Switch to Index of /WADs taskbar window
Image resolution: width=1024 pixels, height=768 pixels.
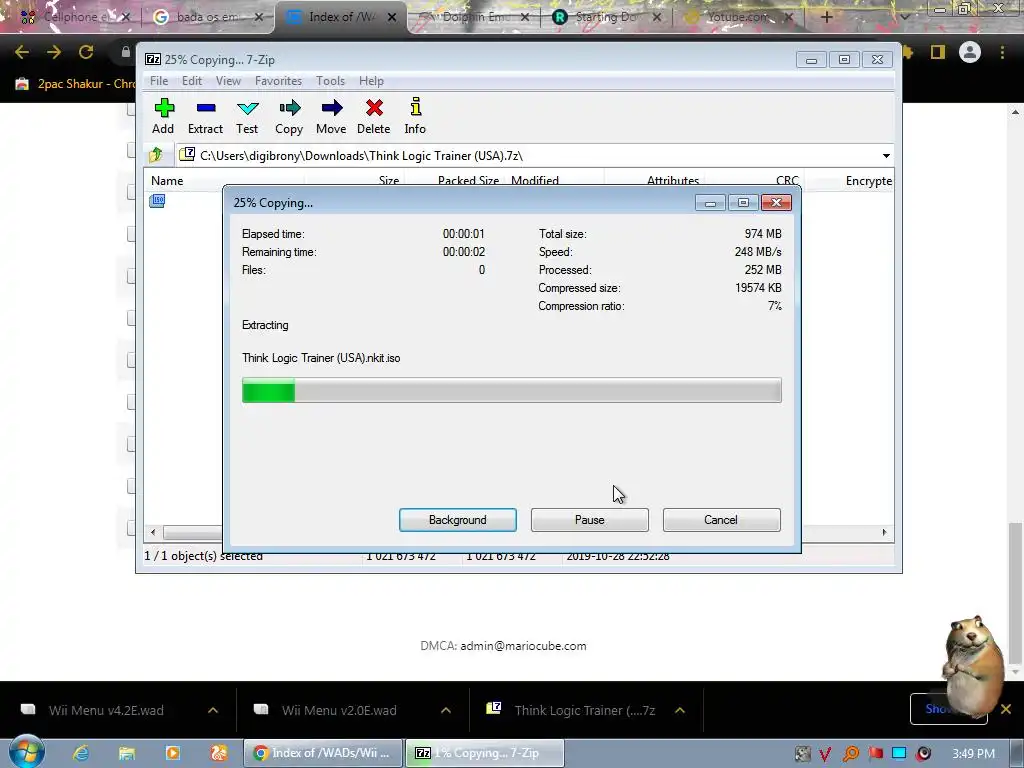coord(323,753)
